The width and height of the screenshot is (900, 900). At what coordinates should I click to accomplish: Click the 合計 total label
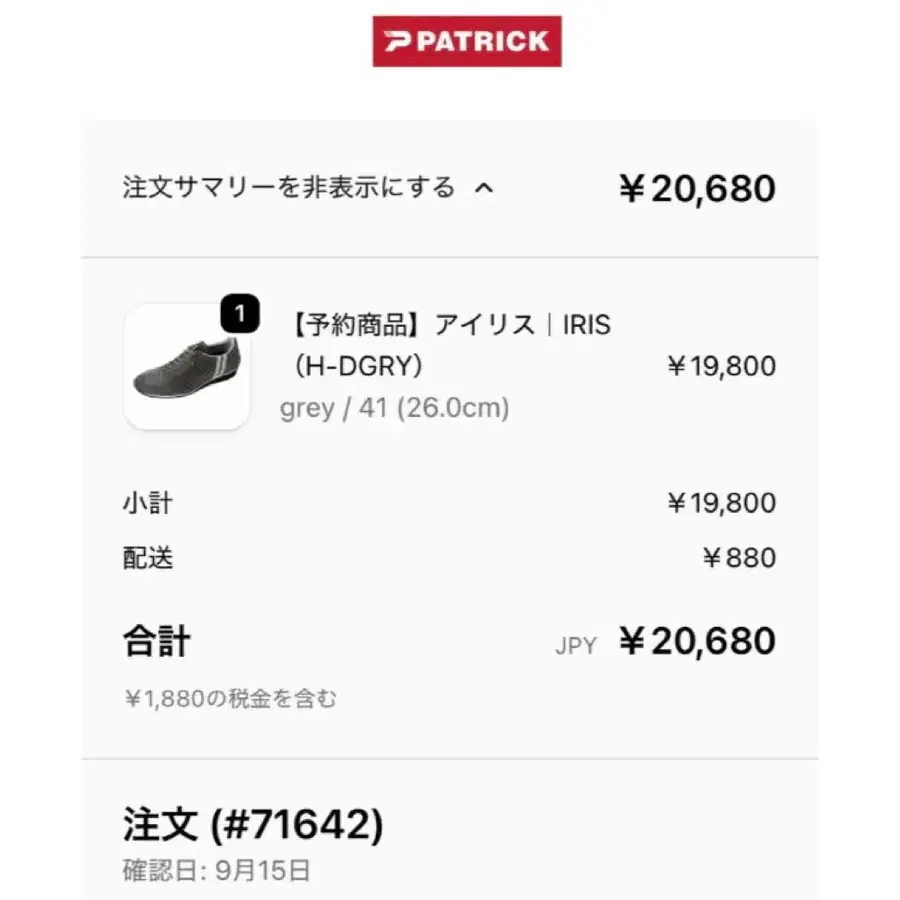click(x=156, y=641)
